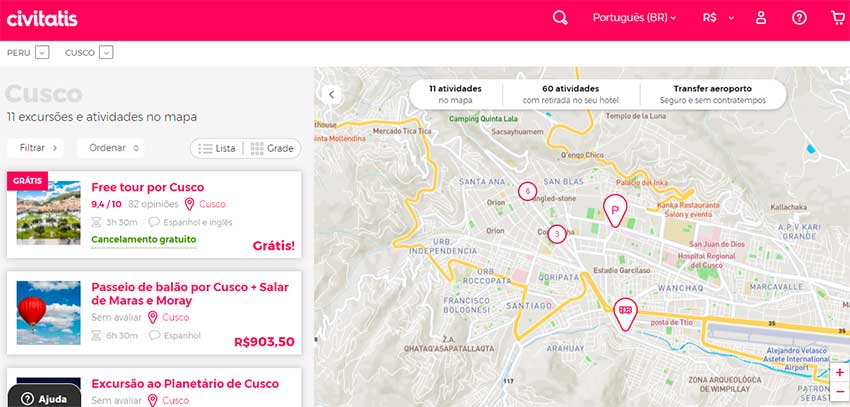
Task: Click the P-shaped map pin
Action: (x=615, y=211)
